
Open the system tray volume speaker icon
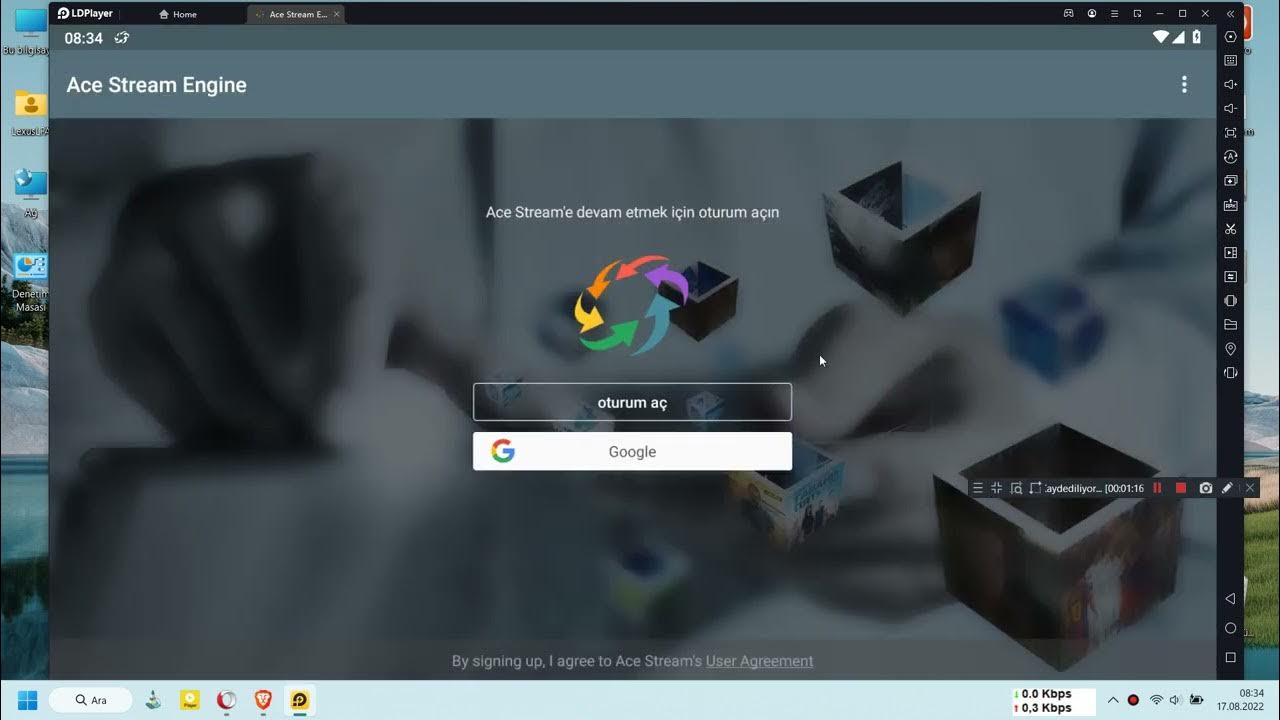click(1175, 700)
